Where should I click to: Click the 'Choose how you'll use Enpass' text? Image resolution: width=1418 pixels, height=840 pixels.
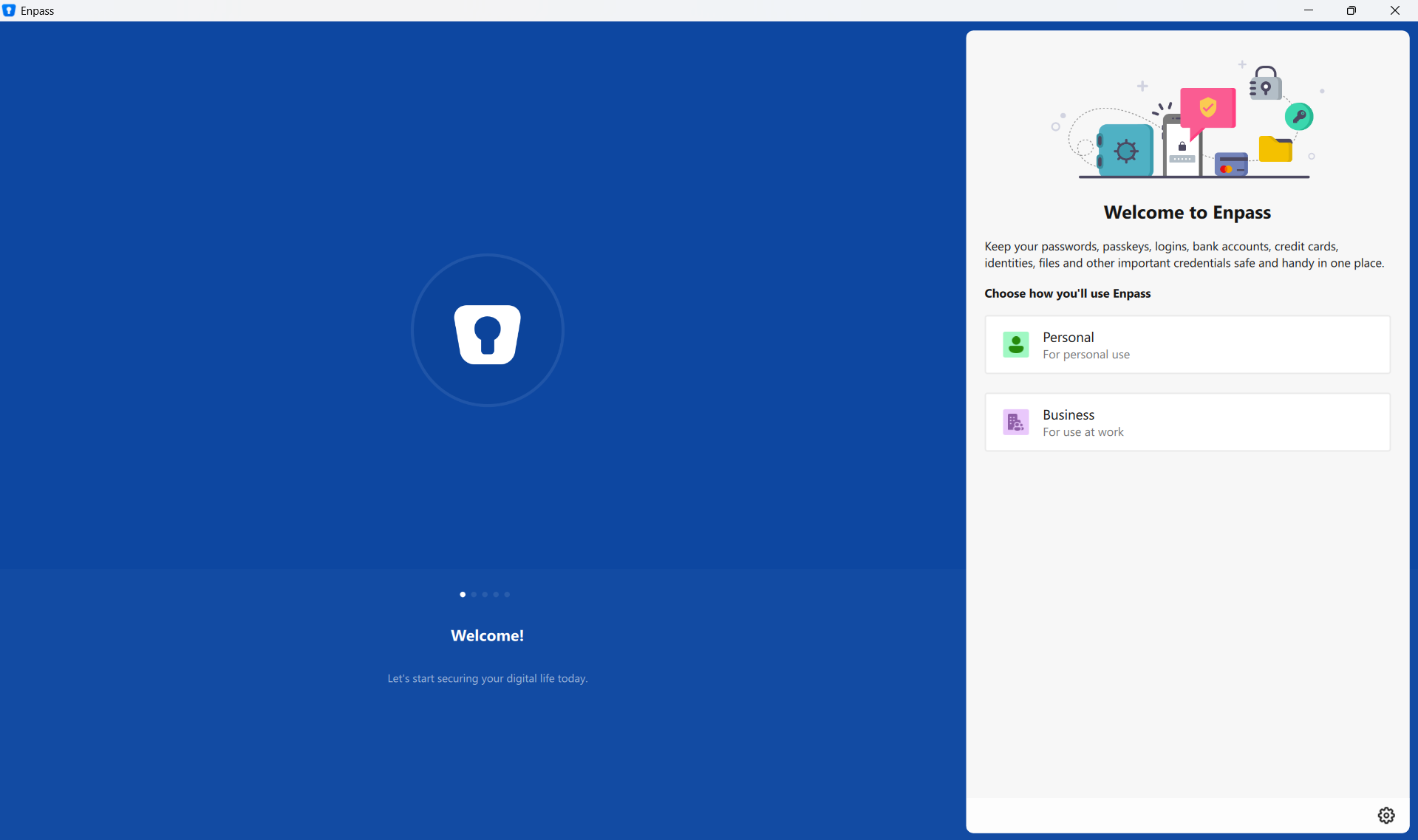(x=1068, y=293)
